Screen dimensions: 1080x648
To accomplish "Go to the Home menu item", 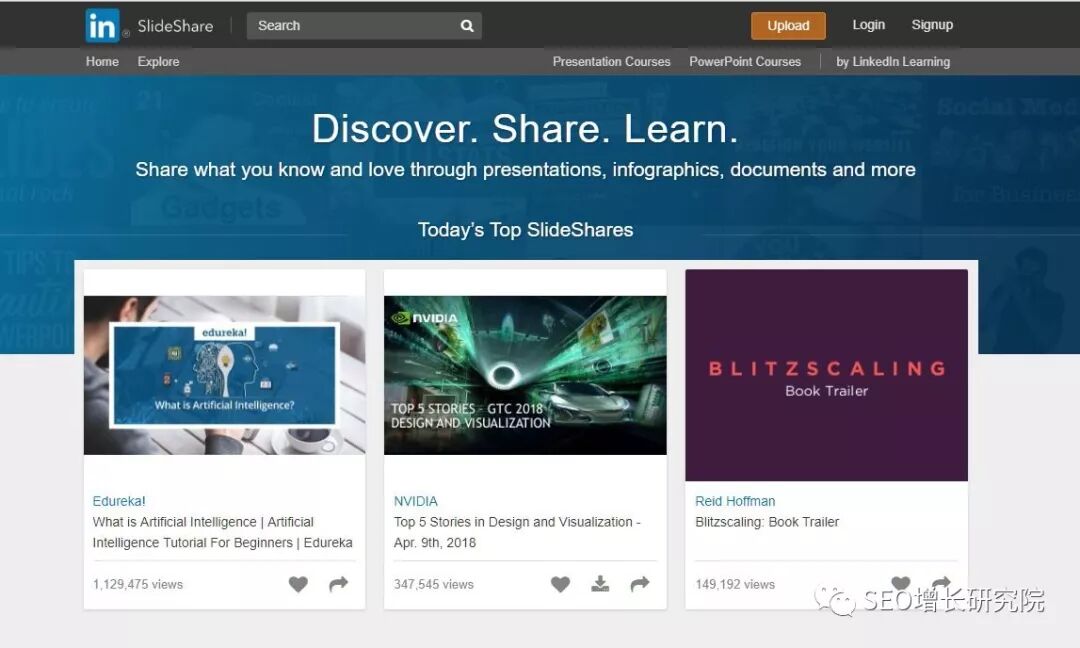I will [102, 61].
